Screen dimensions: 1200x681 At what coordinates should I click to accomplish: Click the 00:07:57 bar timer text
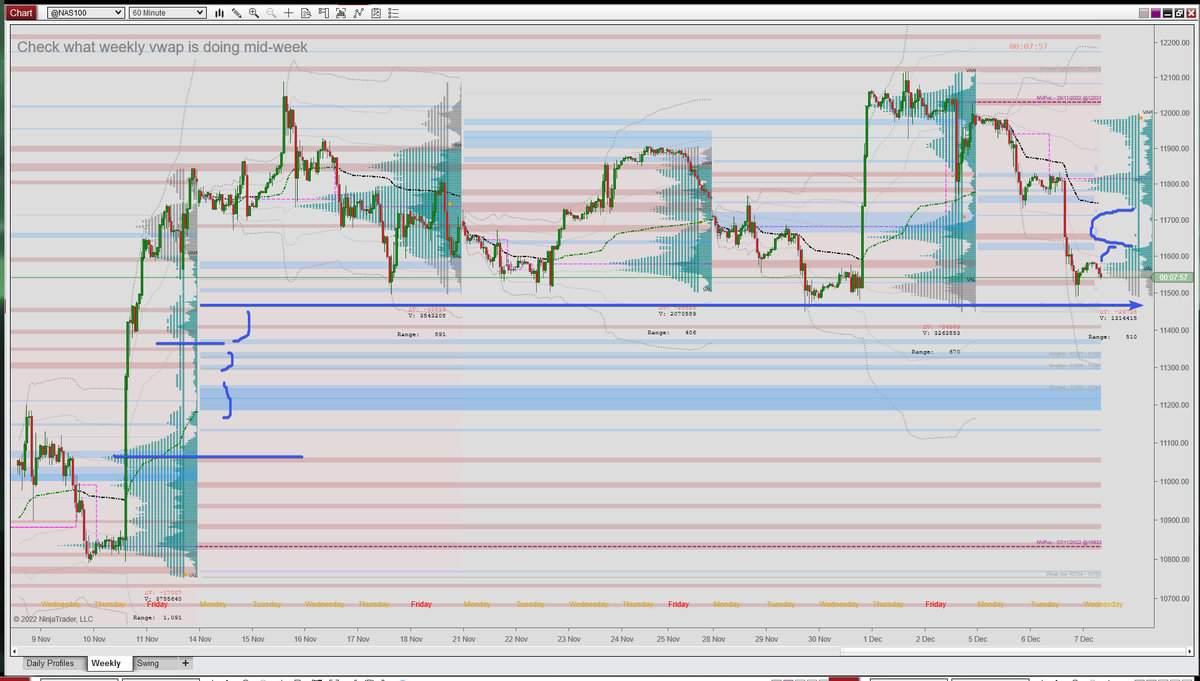pos(1029,47)
